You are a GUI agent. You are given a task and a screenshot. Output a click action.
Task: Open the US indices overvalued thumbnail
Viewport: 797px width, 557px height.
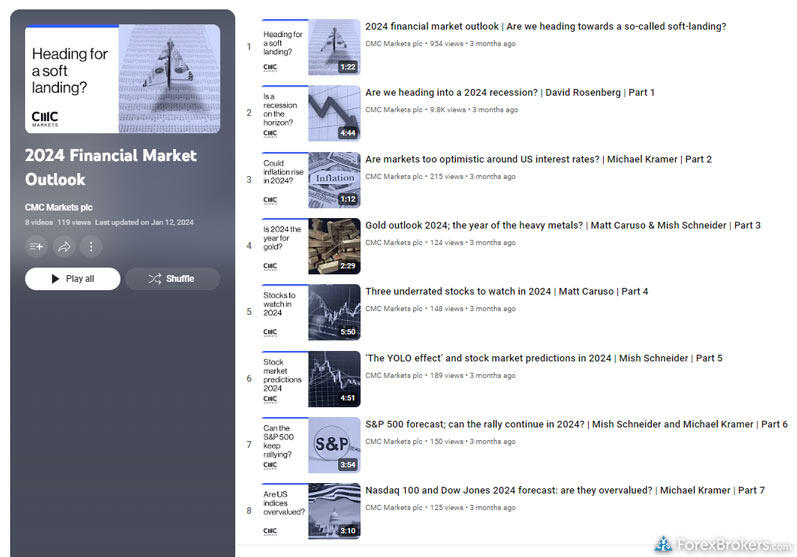pyautogui.click(x=310, y=511)
